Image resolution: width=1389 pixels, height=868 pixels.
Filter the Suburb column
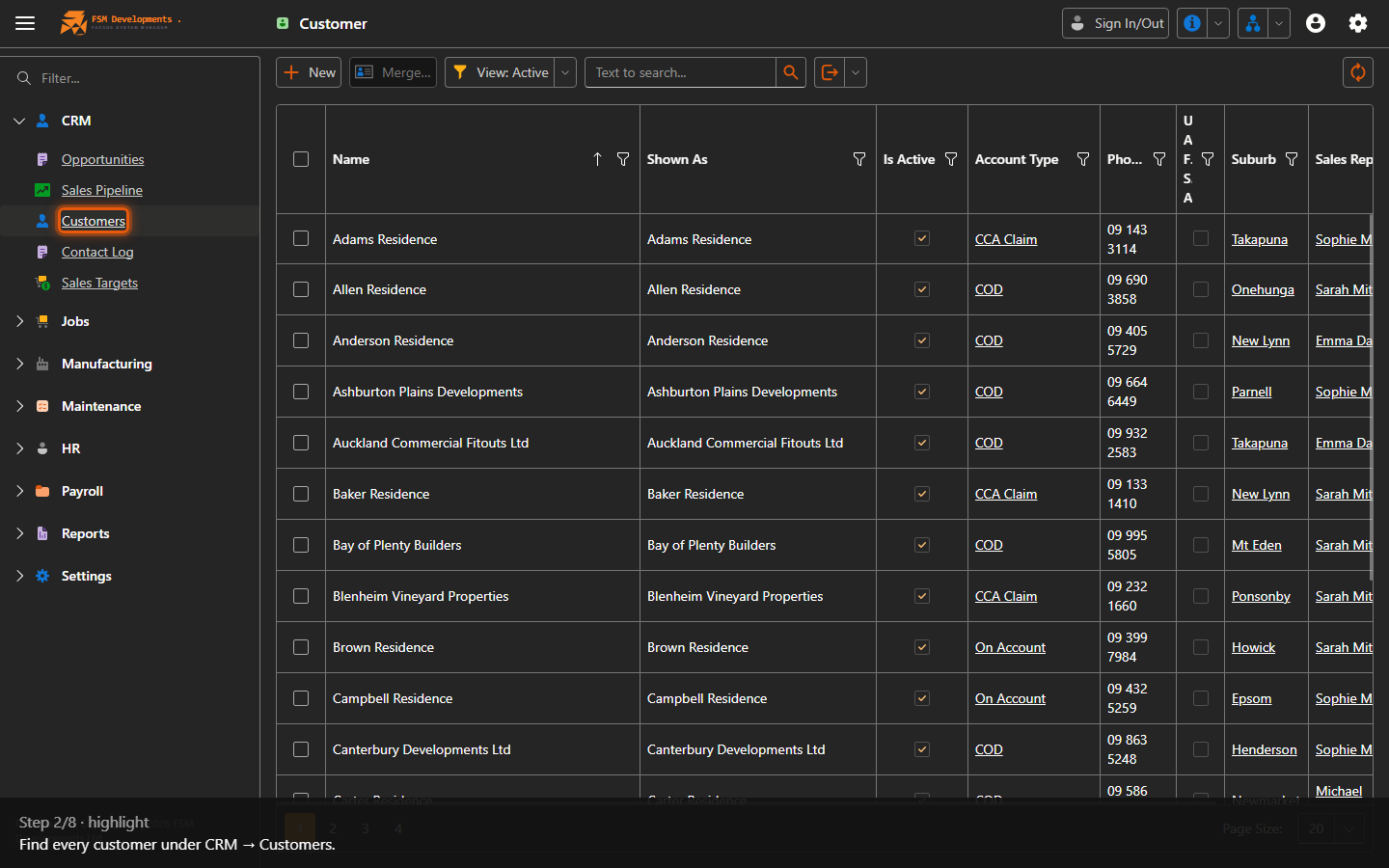point(1292,159)
